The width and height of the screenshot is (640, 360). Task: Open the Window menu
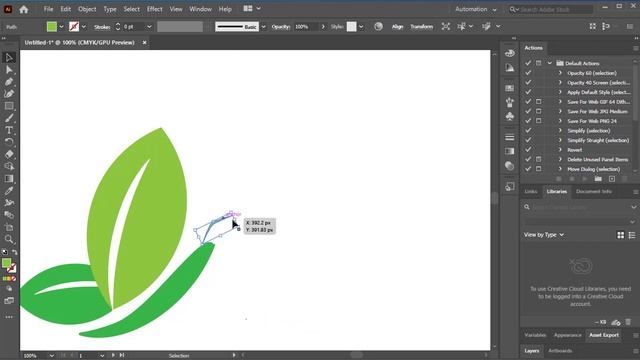[200, 9]
